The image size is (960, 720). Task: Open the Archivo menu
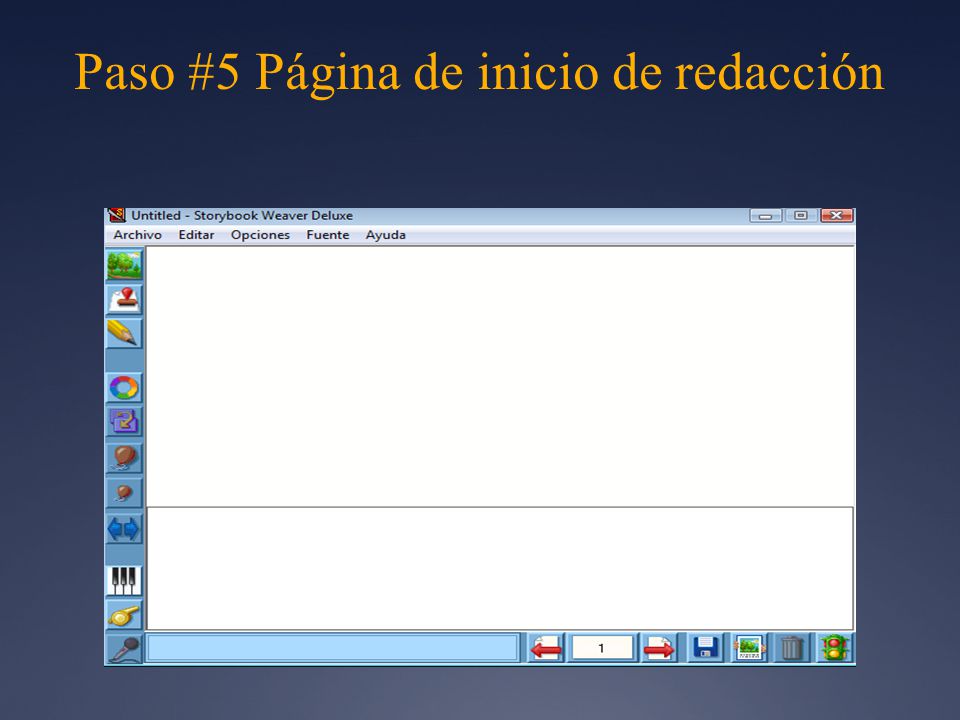click(138, 235)
